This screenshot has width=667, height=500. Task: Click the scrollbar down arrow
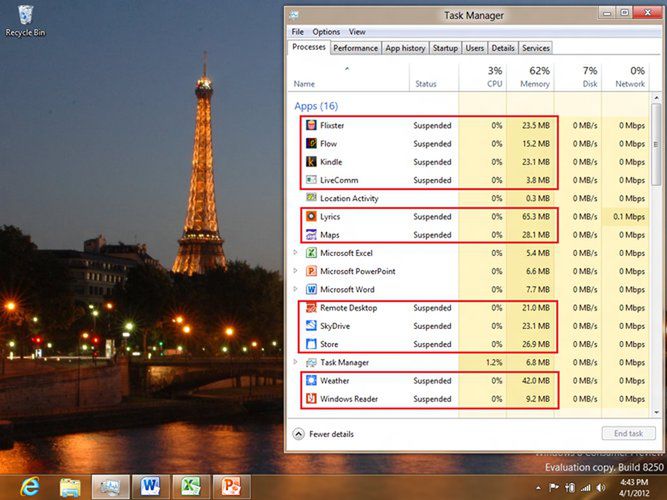point(656,412)
